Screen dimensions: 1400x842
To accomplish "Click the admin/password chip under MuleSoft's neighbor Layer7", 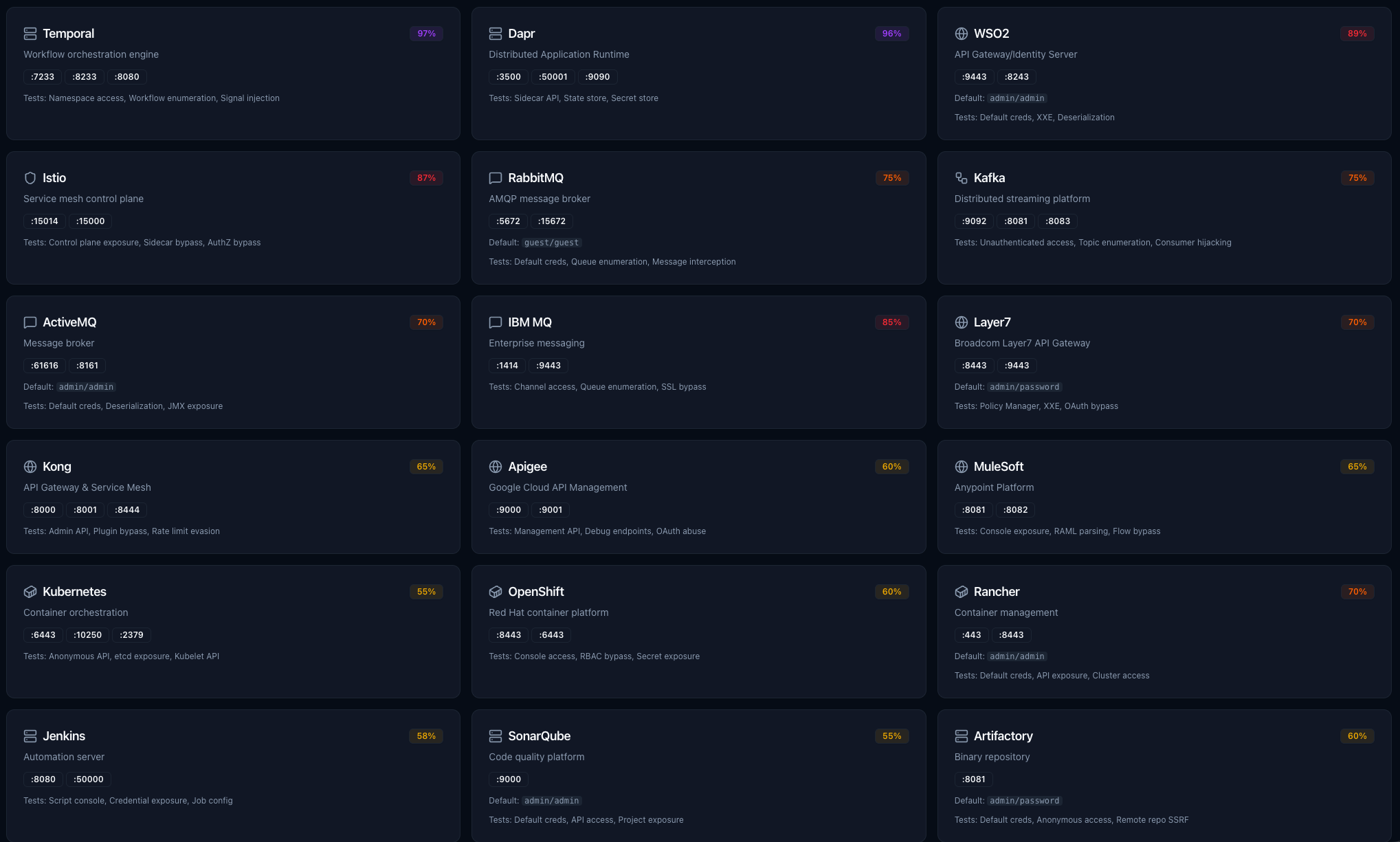I will [x=1024, y=386].
